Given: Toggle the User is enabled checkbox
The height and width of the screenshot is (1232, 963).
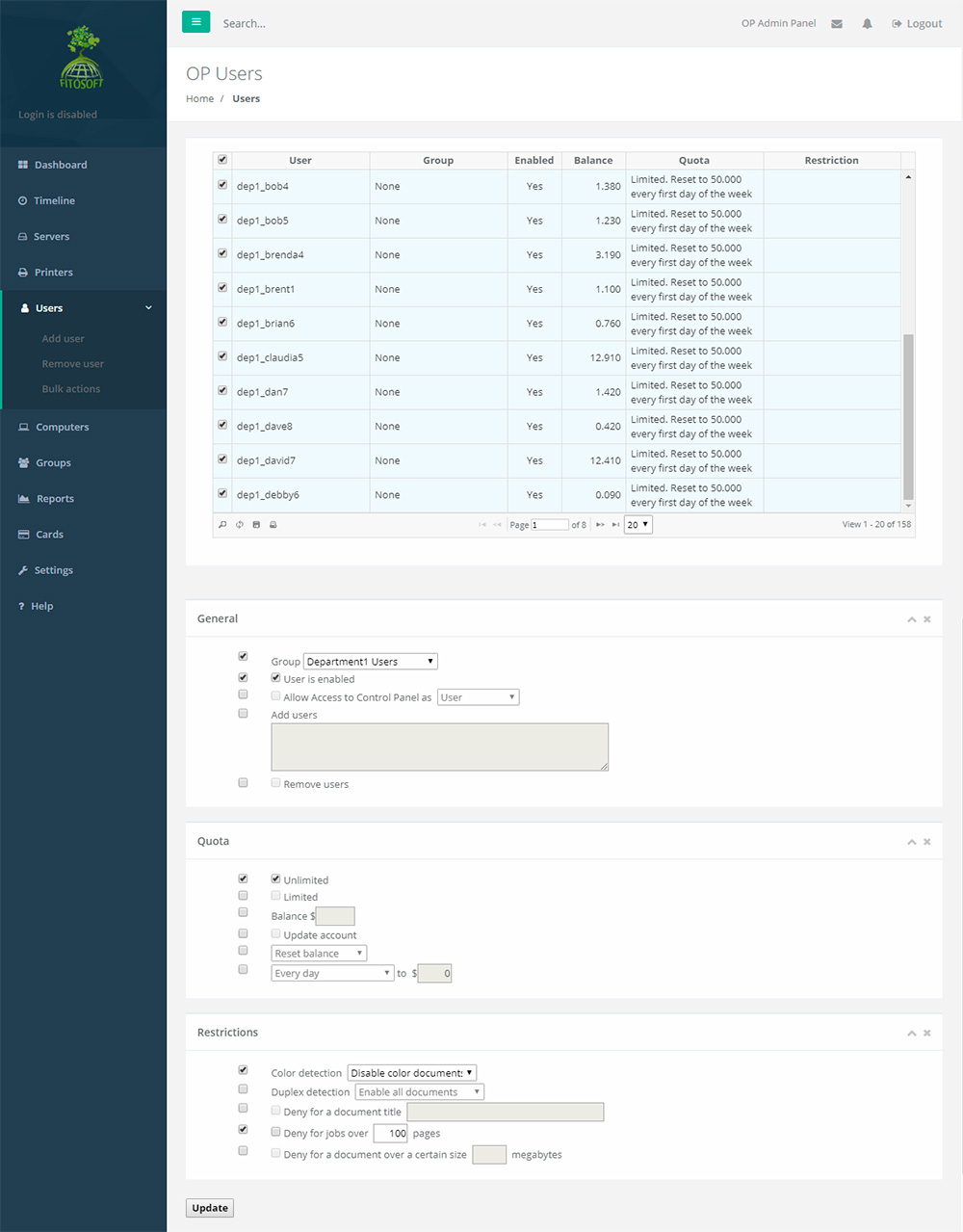Looking at the screenshot, I should pos(275,678).
